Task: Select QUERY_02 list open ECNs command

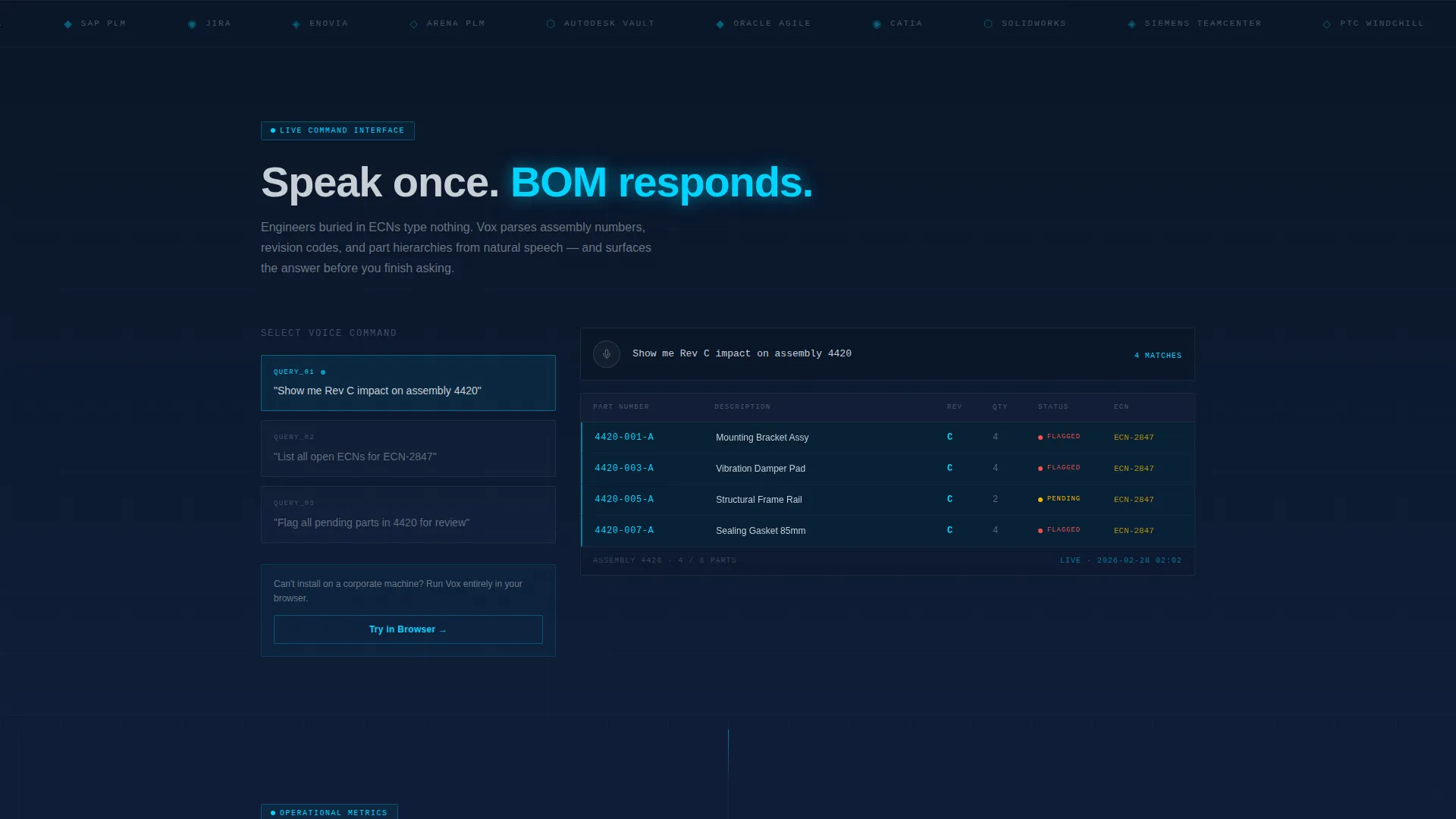Action: click(408, 449)
